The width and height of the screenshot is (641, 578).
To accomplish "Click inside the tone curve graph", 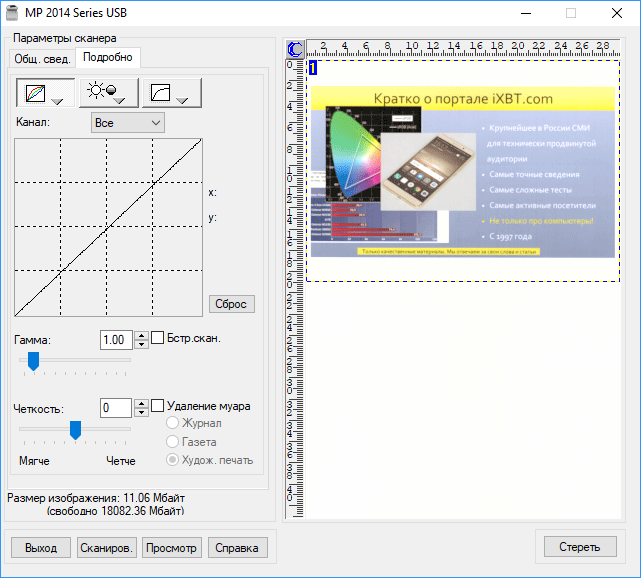I will [108, 227].
